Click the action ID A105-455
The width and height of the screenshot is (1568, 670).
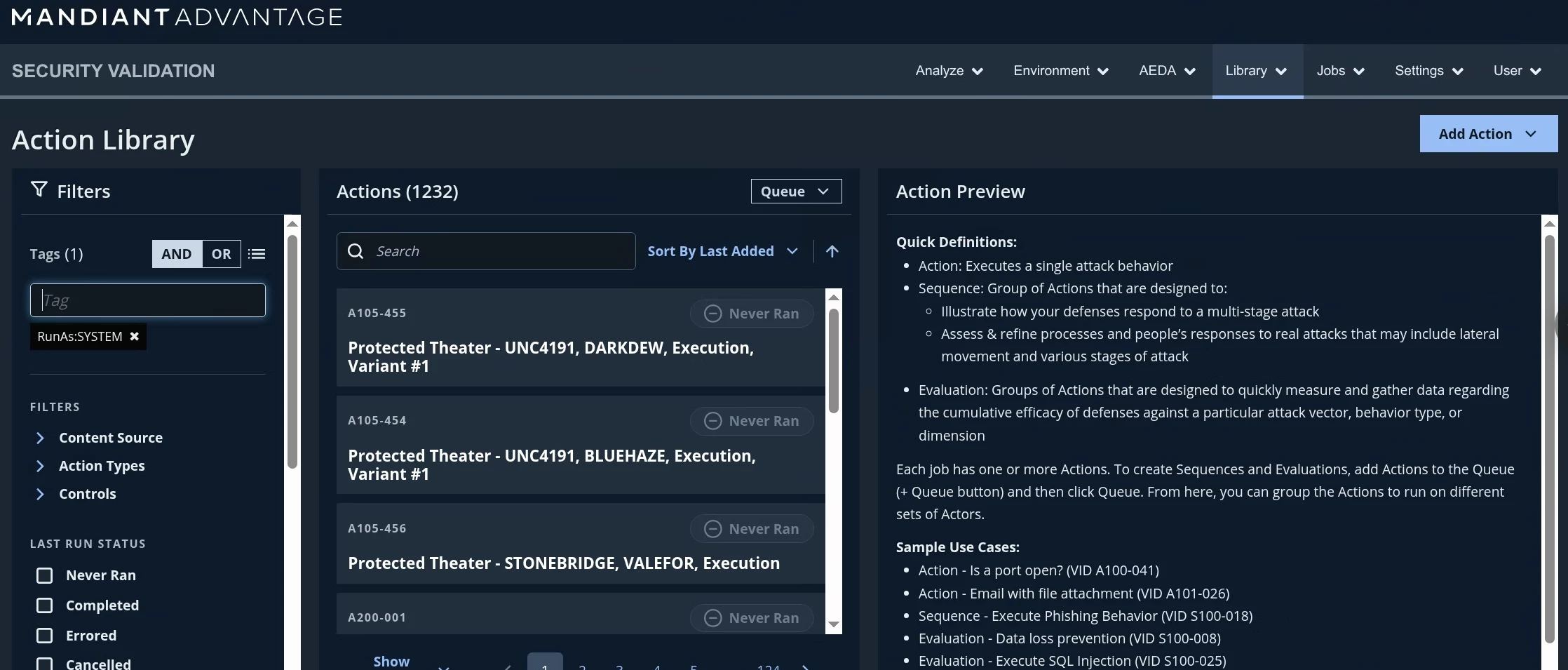tap(377, 313)
